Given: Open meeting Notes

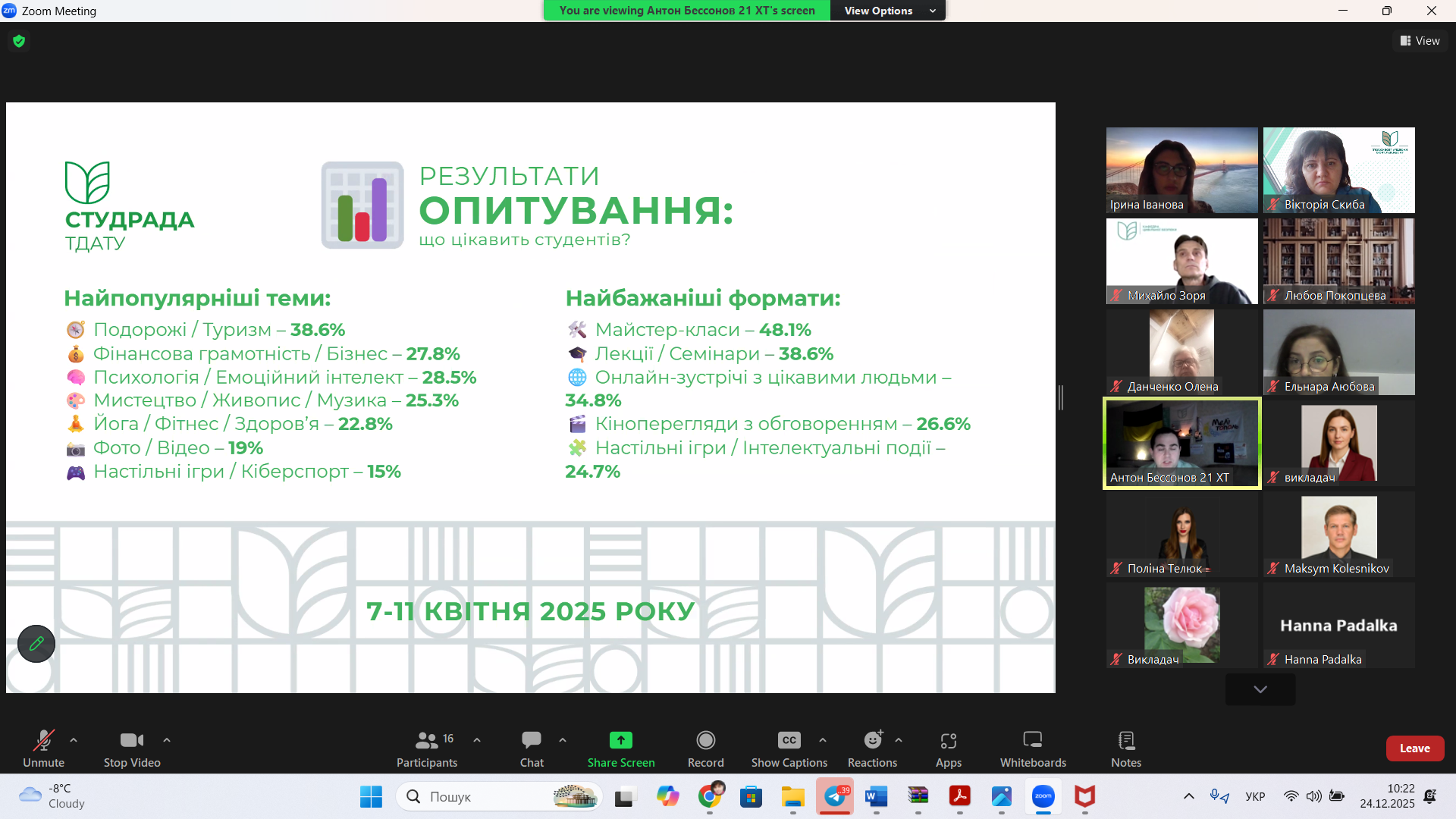Looking at the screenshot, I should tap(1125, 748).
